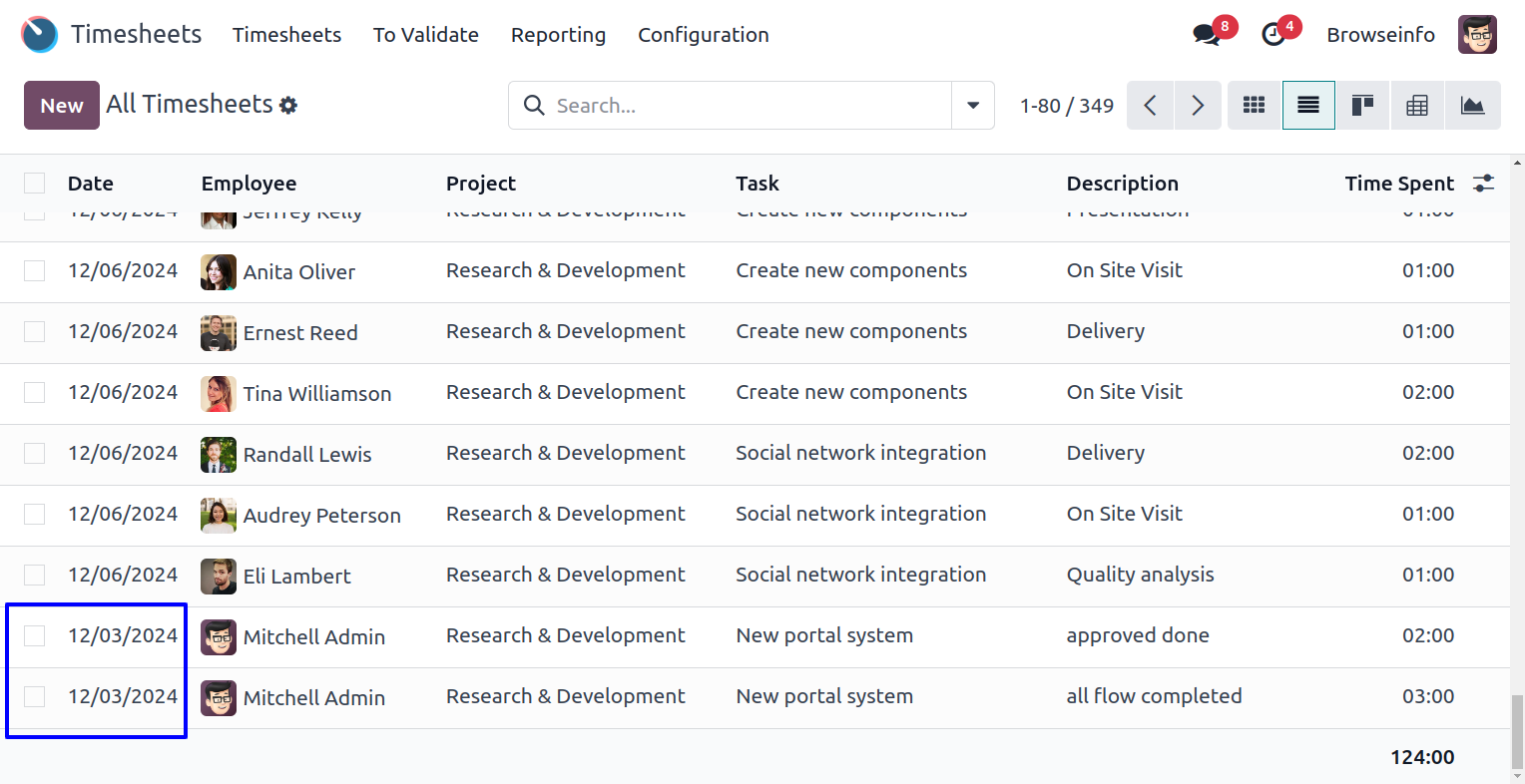Click the vertical scrollbar thumb
1525x784 pixels.
(1518, 733)
